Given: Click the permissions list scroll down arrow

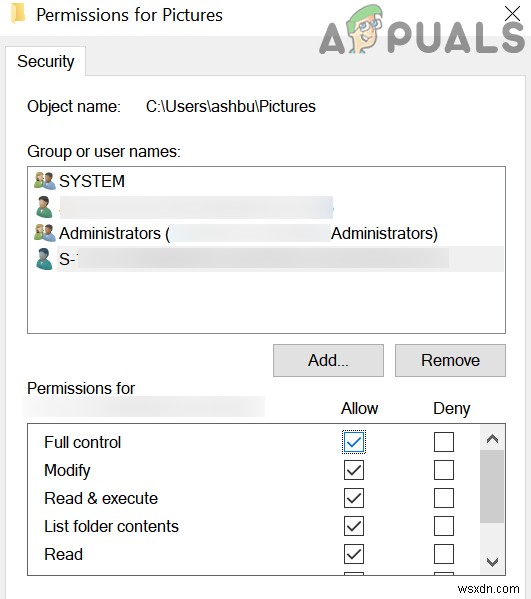Looking at the screenshot, I should 492,562.
